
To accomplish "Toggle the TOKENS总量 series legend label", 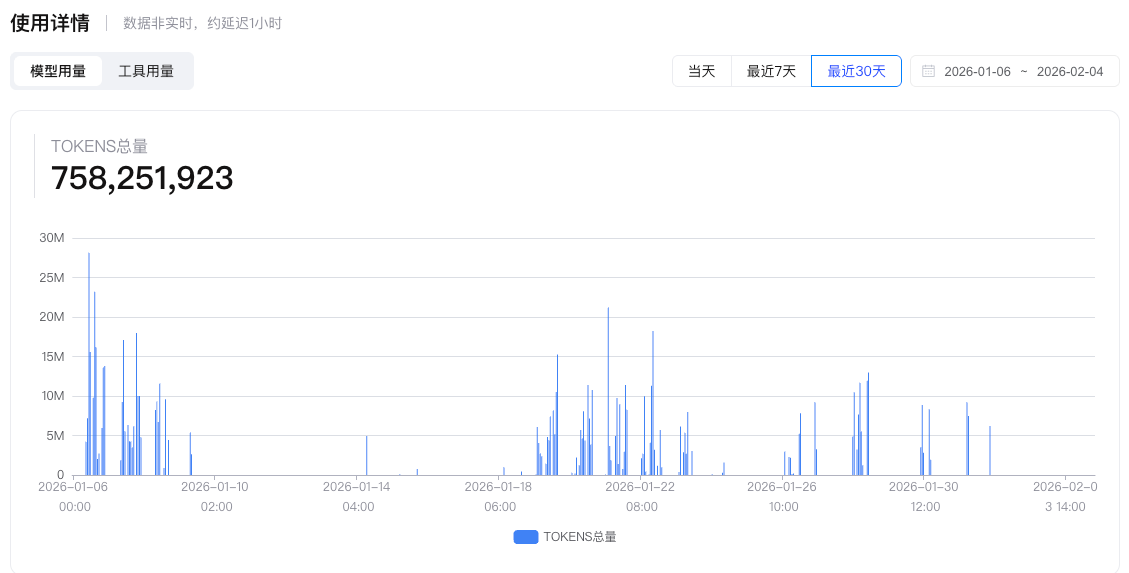I will coord(580,537).
